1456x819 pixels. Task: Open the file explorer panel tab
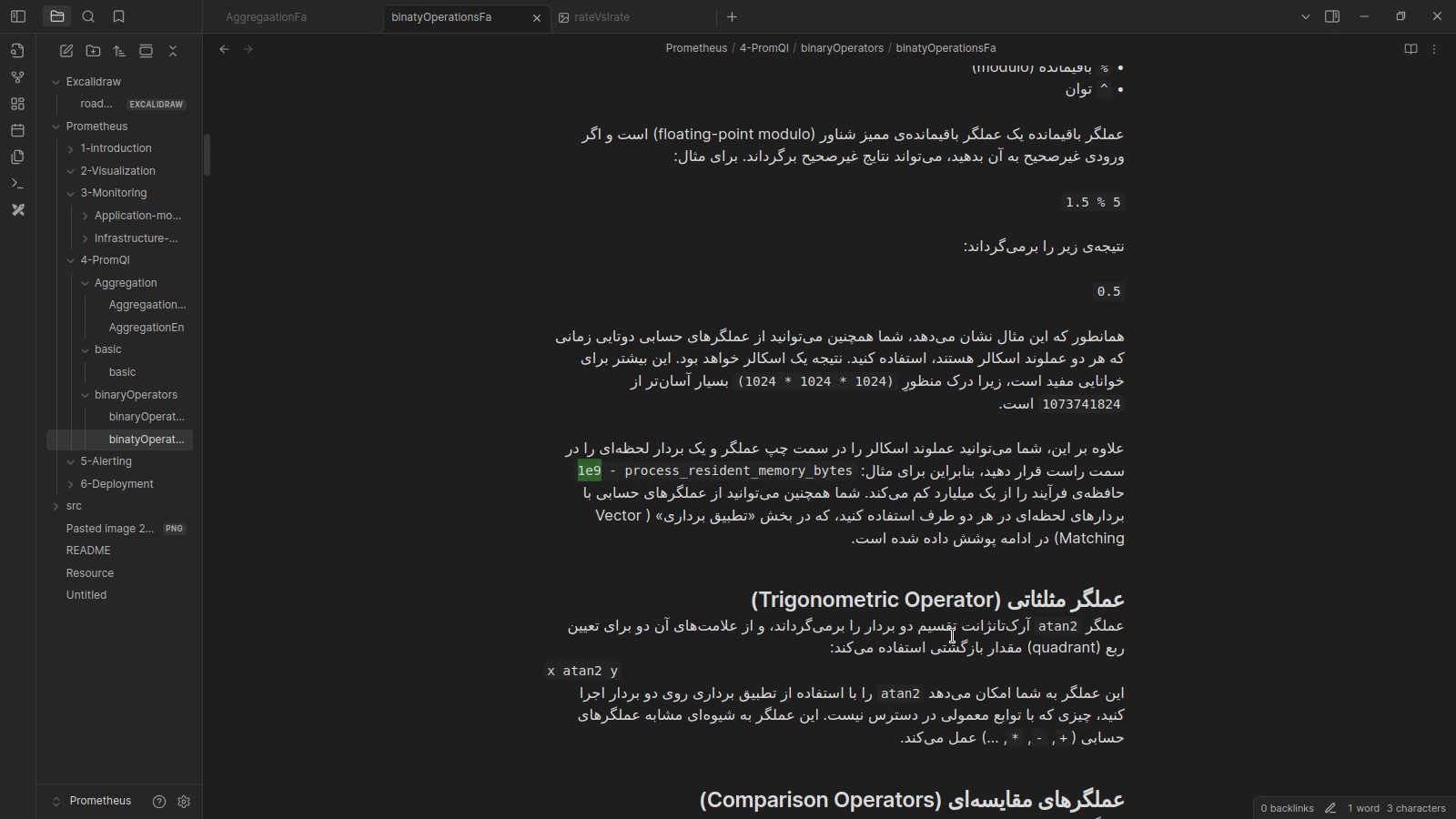click(57, 16)
